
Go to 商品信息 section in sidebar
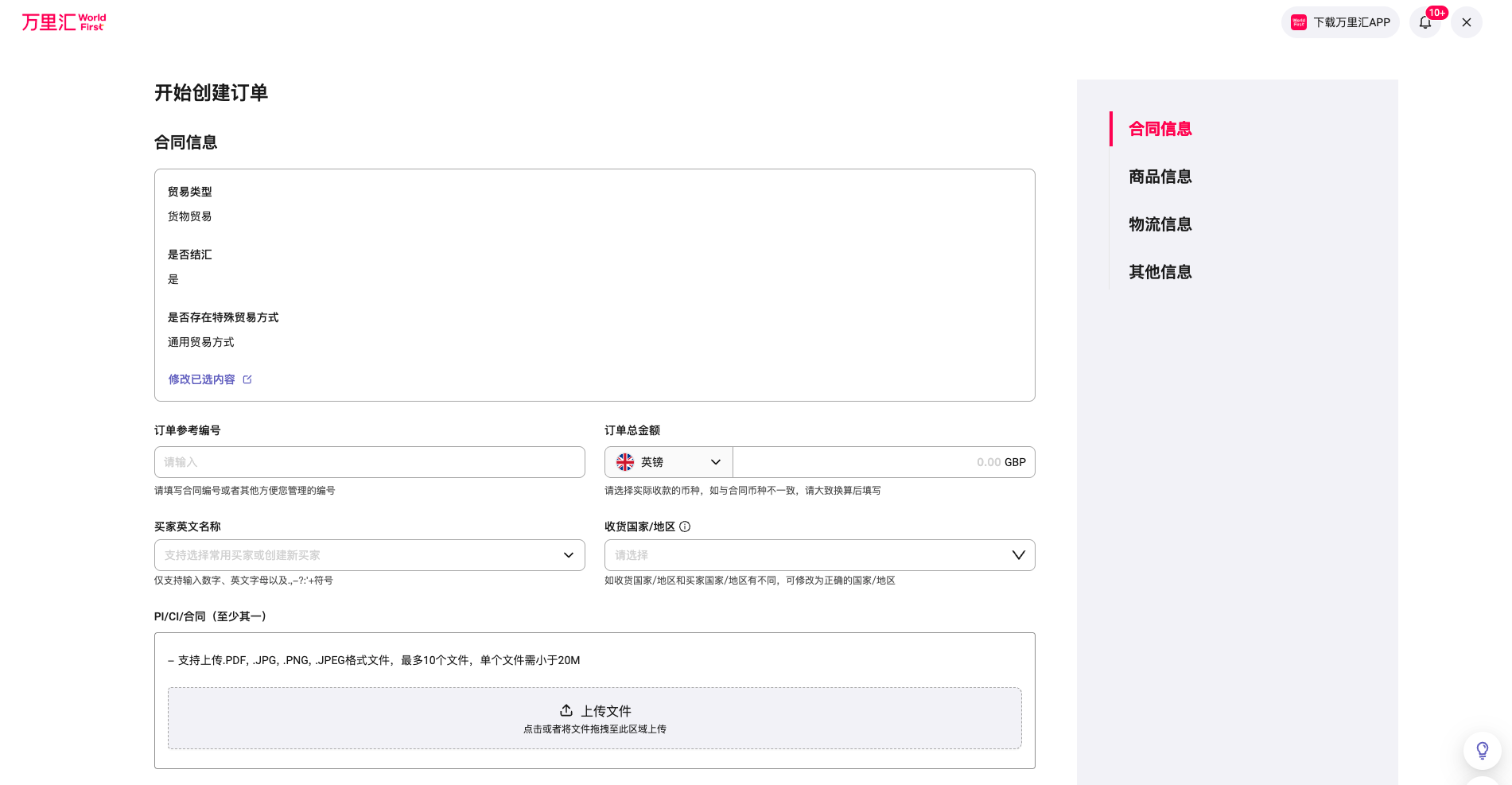(x=1160, y=177)
